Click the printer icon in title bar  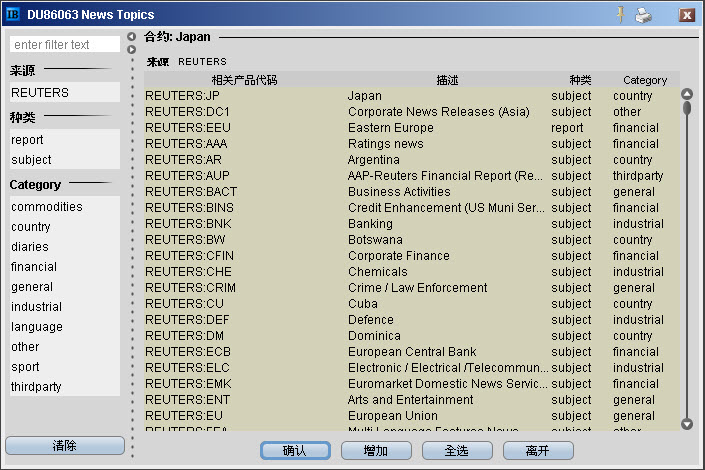pyautogui.click(x=644, y=14)
